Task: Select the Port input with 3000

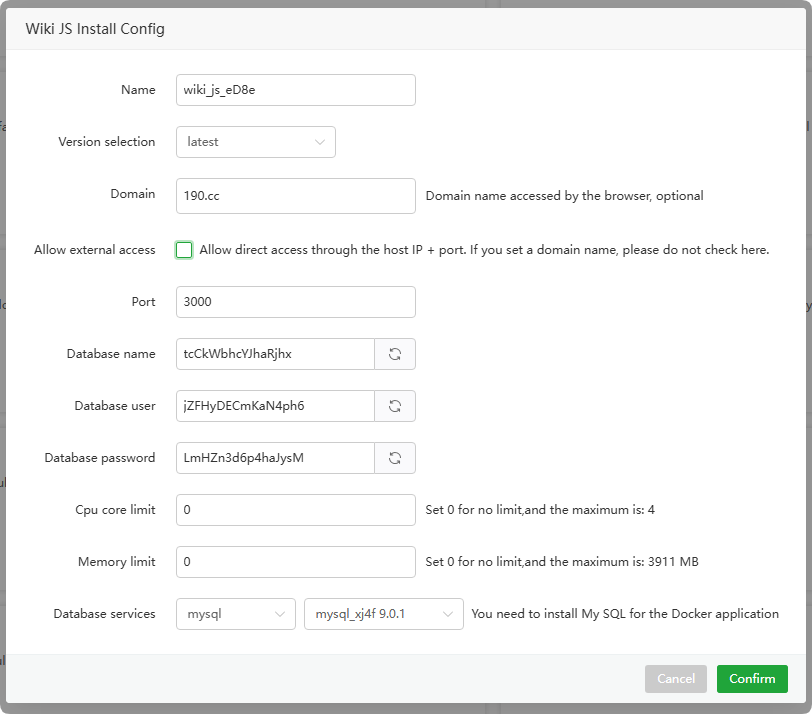Action: click(x=295, y=302)
